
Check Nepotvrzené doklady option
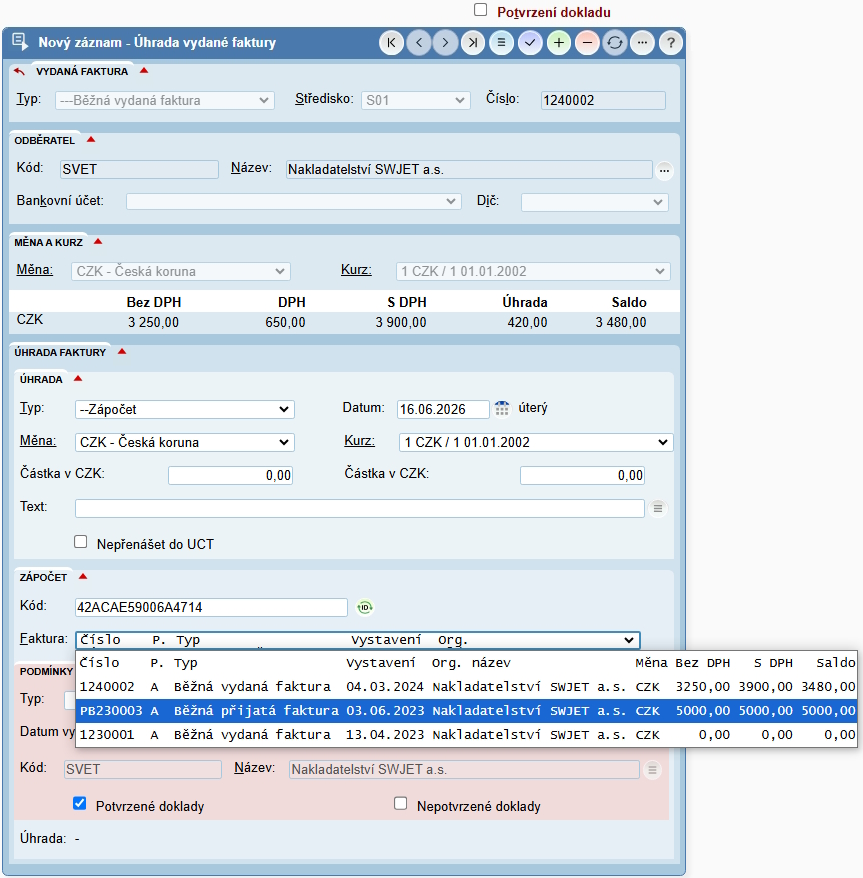(400, 804)
